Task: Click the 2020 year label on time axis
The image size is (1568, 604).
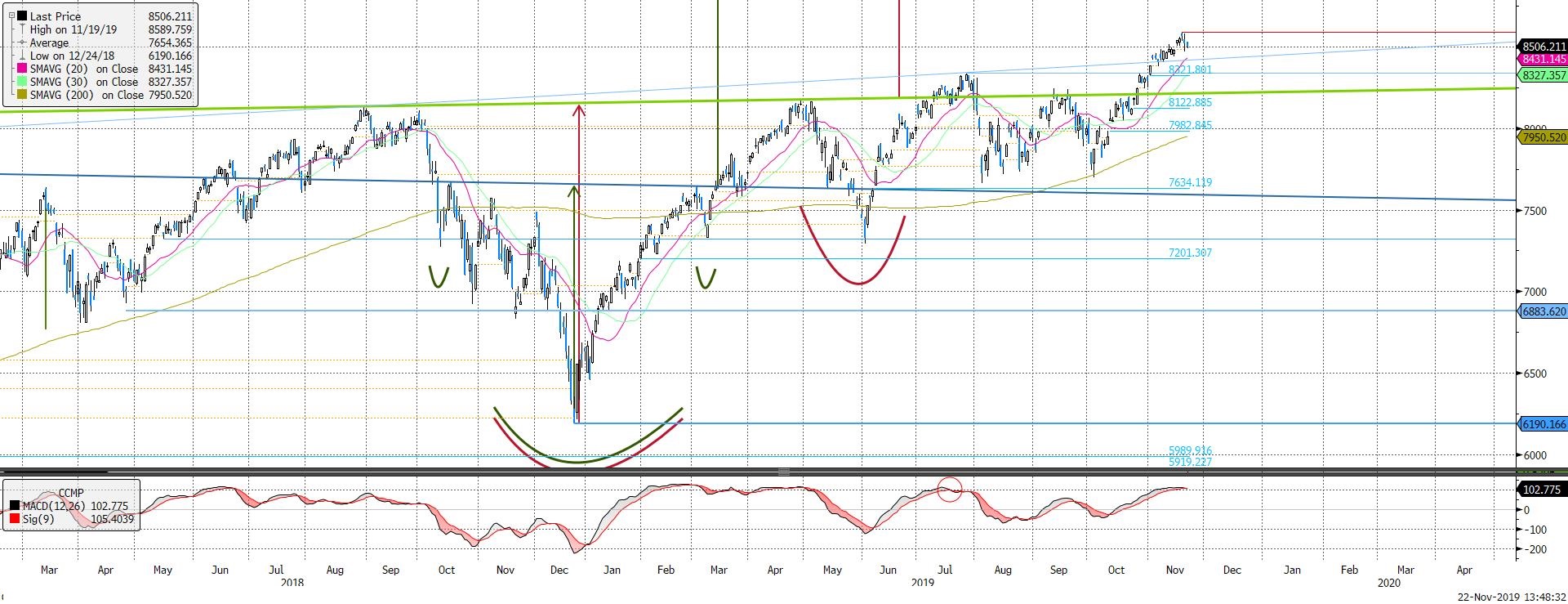Action: pyautogui.click(x=1388, y=583)
